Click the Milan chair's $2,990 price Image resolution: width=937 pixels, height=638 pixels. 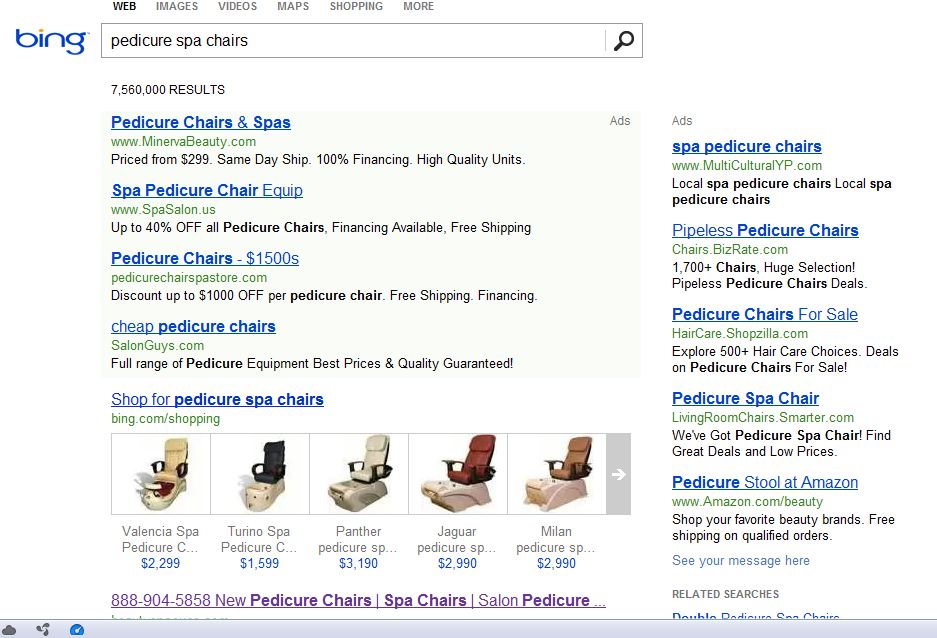[x=556, y=563]
